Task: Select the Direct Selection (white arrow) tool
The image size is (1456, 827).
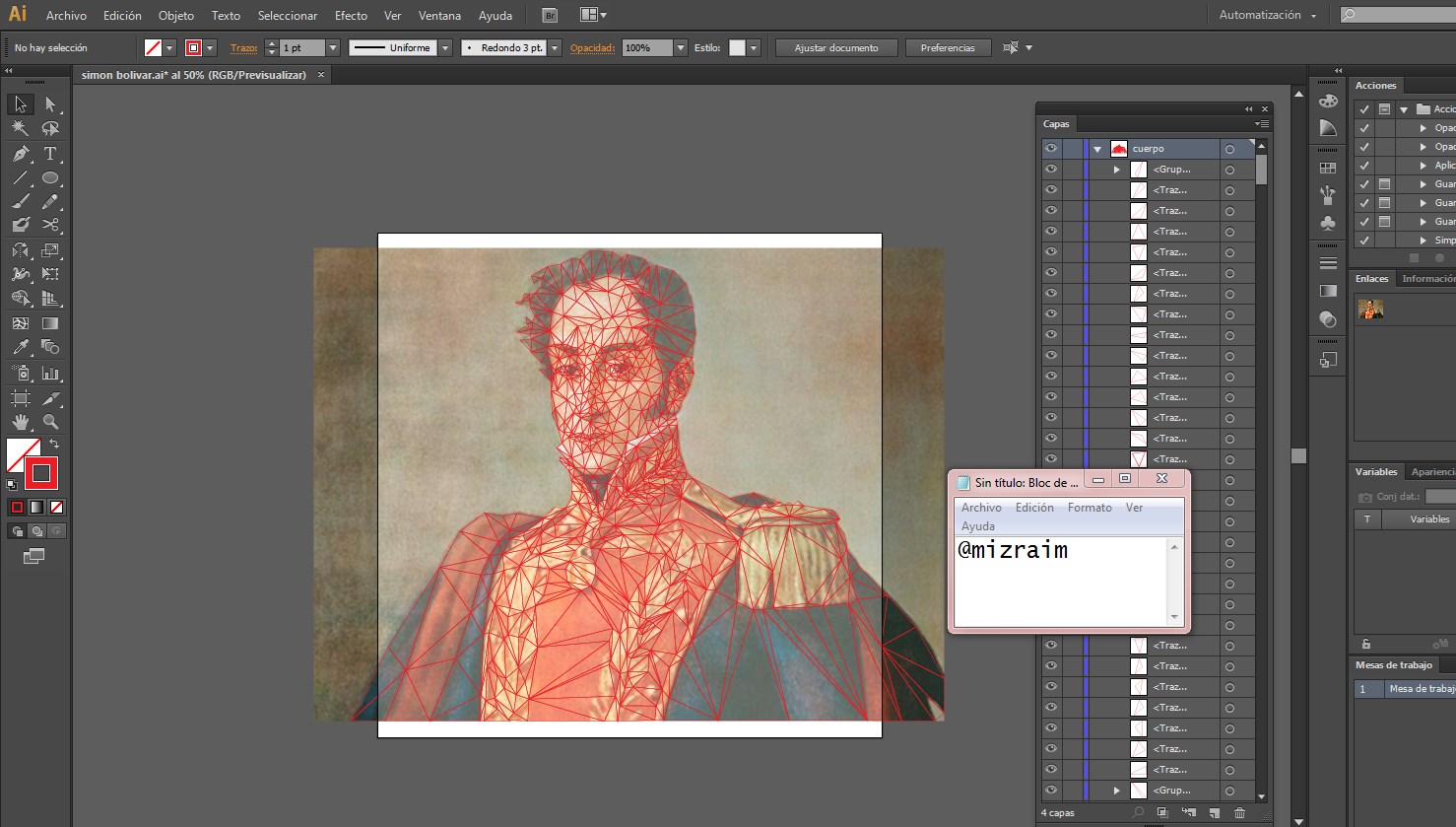Action: click(50, 104)
